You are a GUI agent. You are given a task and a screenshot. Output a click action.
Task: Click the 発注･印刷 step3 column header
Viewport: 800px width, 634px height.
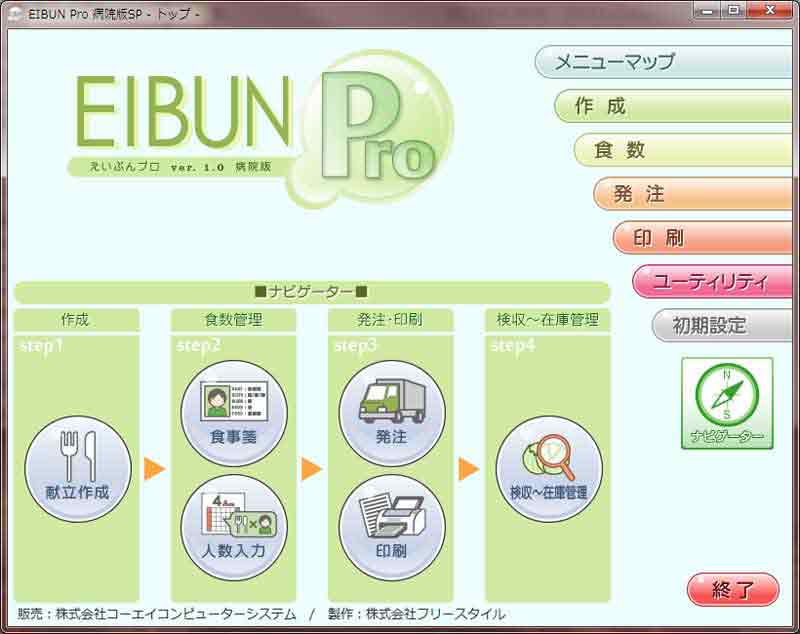click(391, 320)
